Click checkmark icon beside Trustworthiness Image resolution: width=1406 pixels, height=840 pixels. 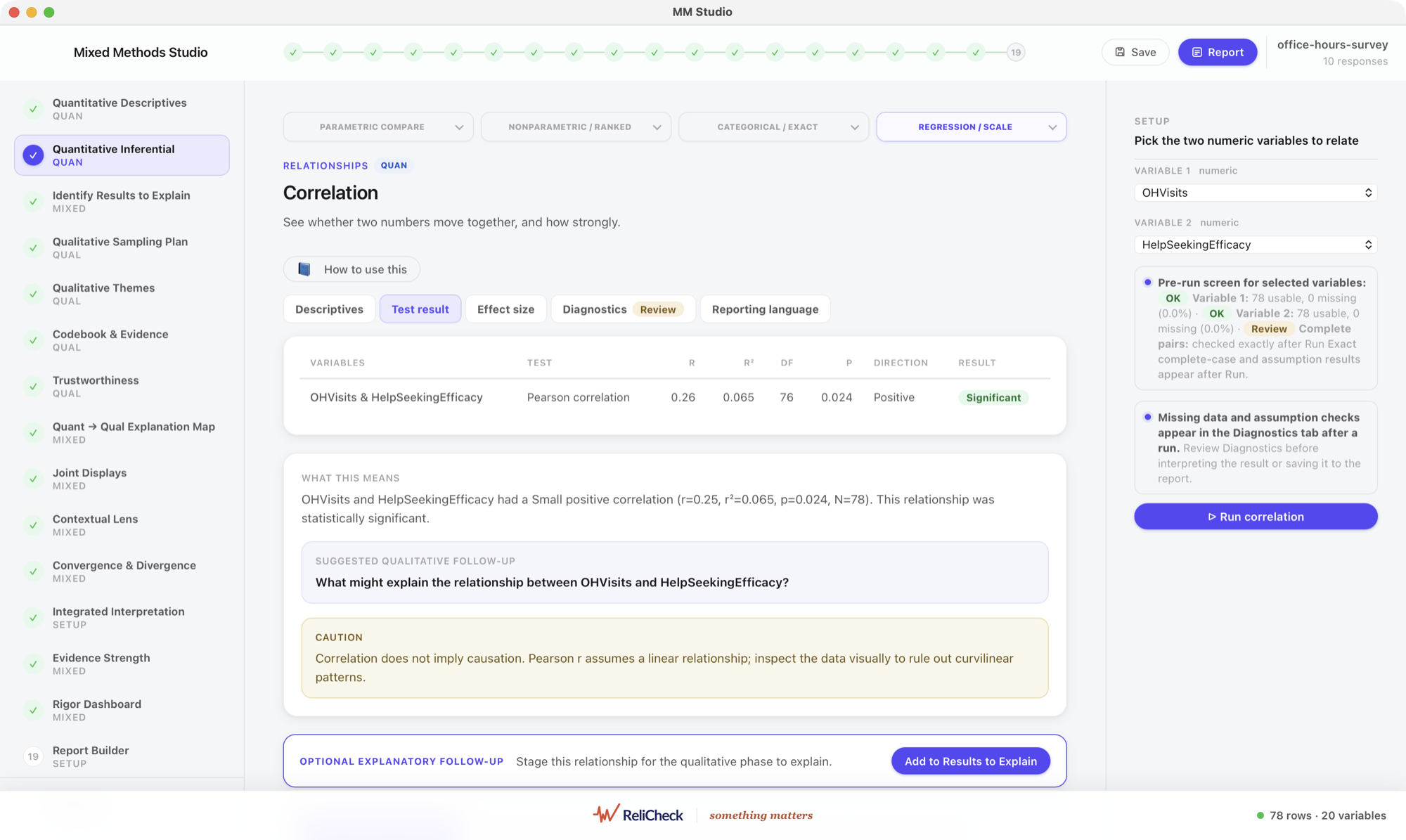[33, 387]
